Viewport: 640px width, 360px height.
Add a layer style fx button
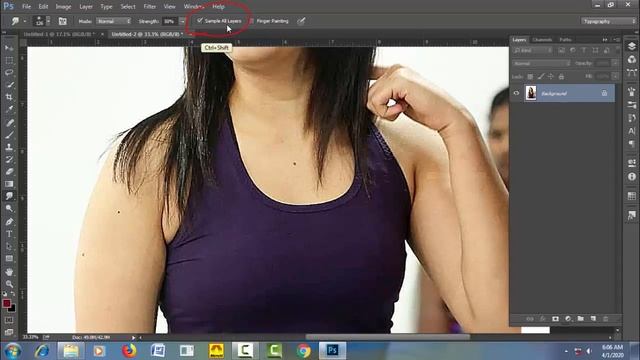(542, 318)
